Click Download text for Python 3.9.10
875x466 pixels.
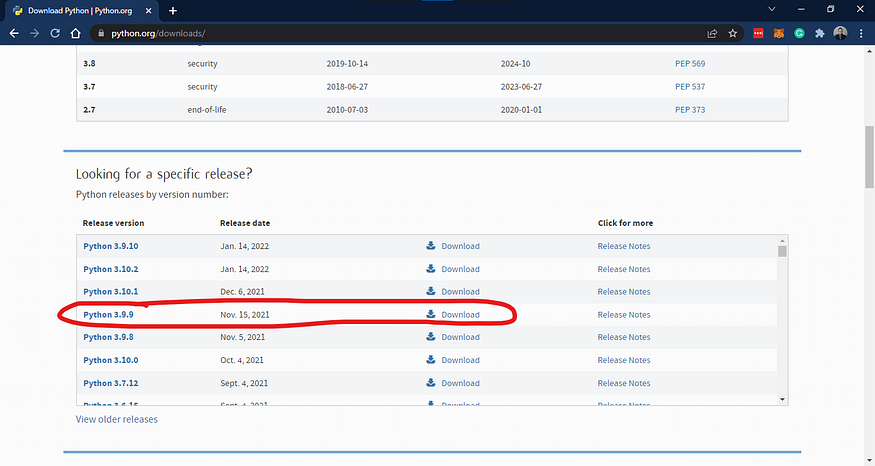tap(460, 246)
